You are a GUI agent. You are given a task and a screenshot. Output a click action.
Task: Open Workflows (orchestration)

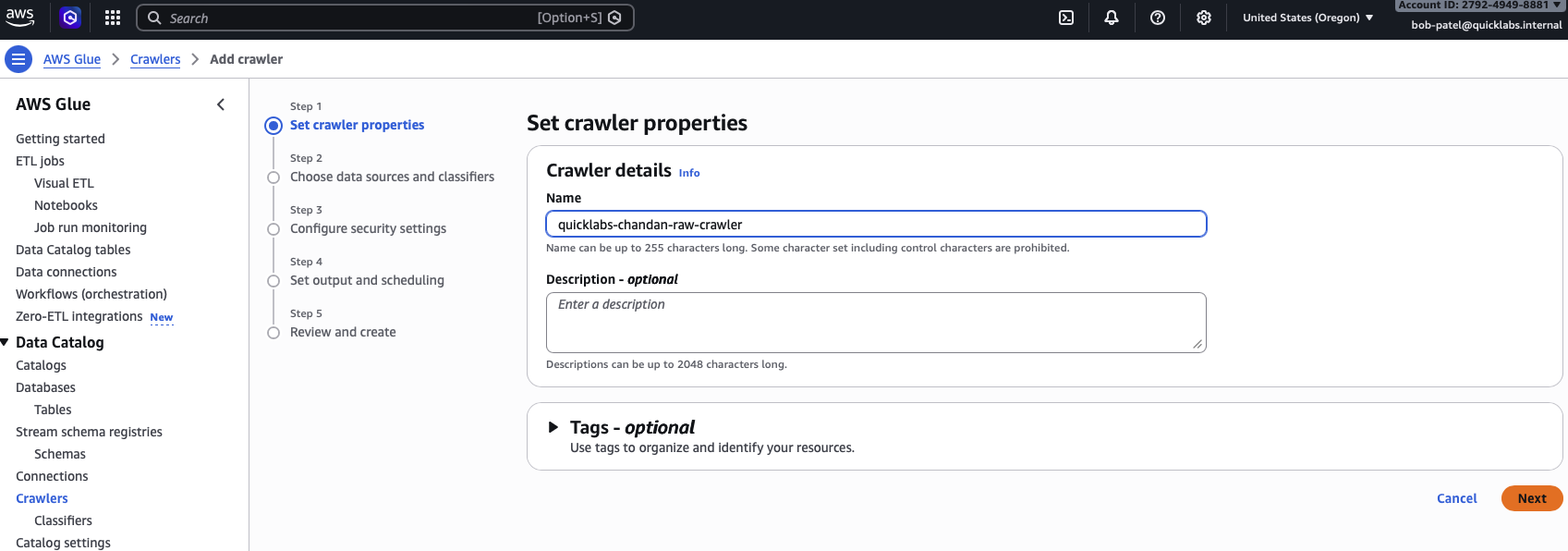tap(91, 294)
